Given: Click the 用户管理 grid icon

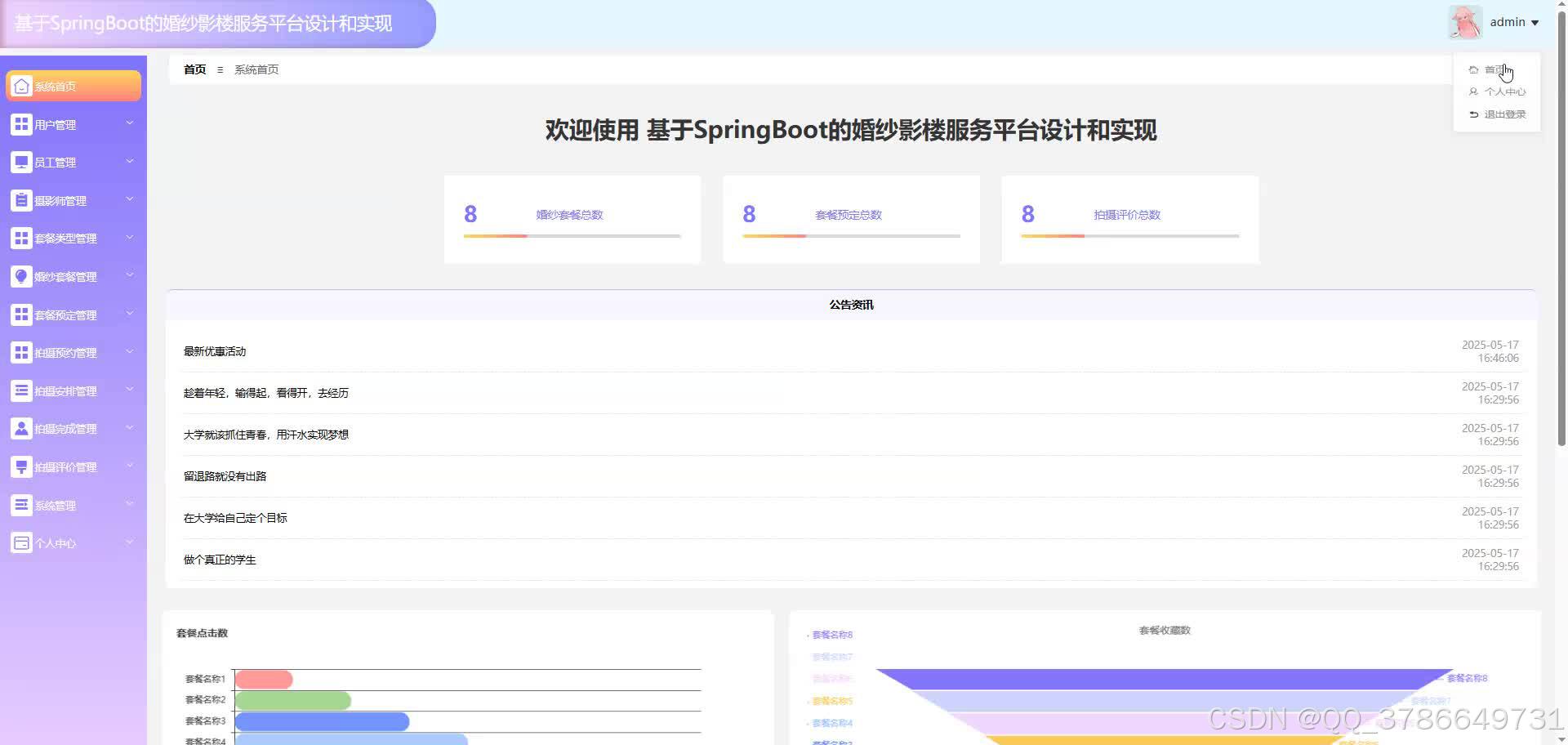Looking at the screenshot, I should pos(21,124).
